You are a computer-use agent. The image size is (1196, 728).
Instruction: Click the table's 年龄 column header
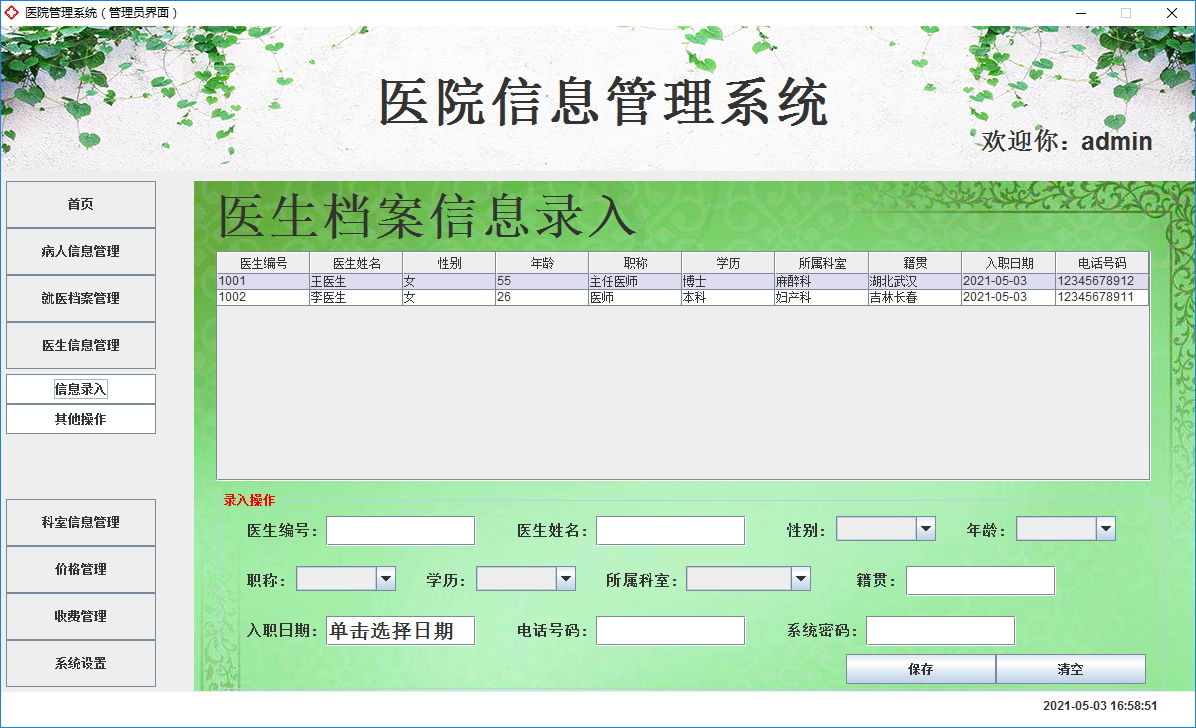[542, 263]
